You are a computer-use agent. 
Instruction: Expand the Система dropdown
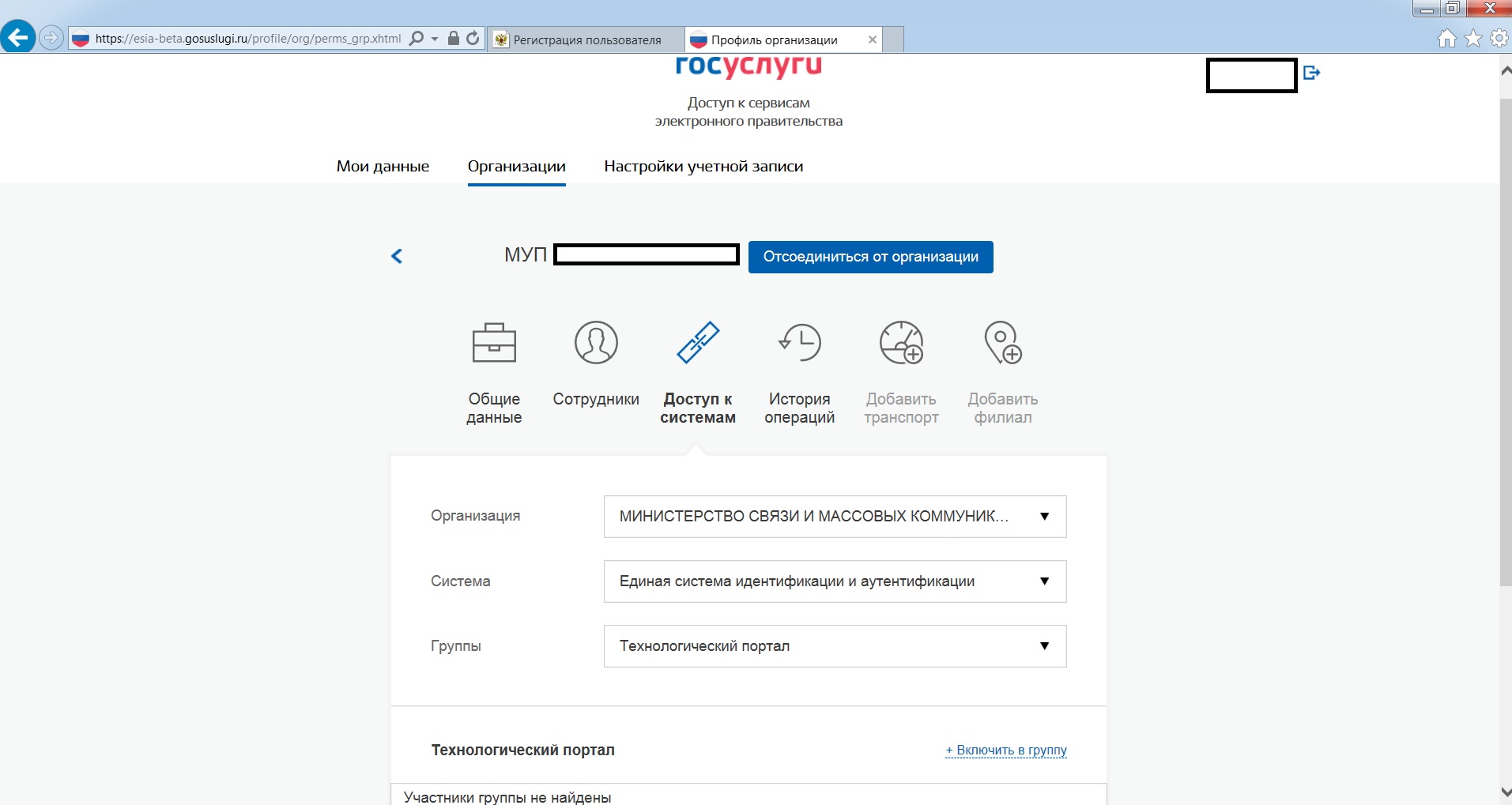(835, 581)
